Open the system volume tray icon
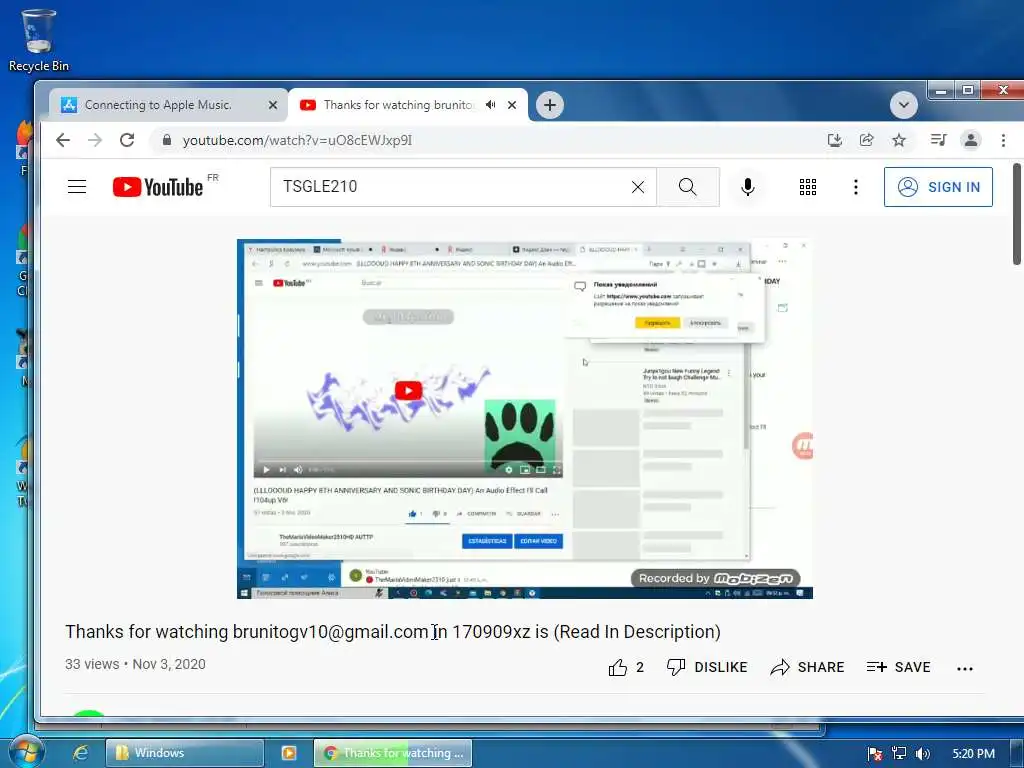Viewport: 1024px width, 768px height. click(922, 754)
